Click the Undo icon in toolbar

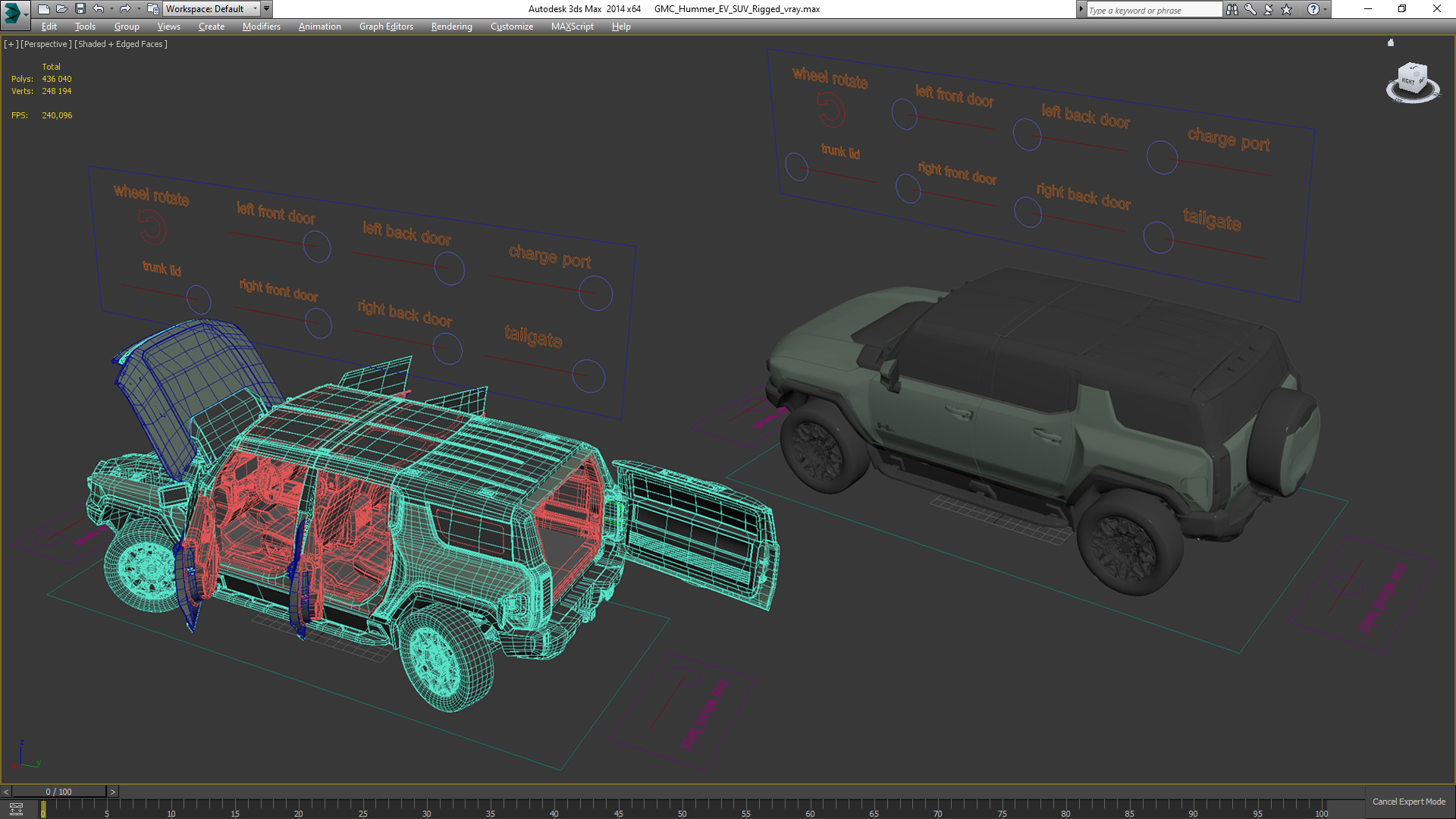coord(96,8)
